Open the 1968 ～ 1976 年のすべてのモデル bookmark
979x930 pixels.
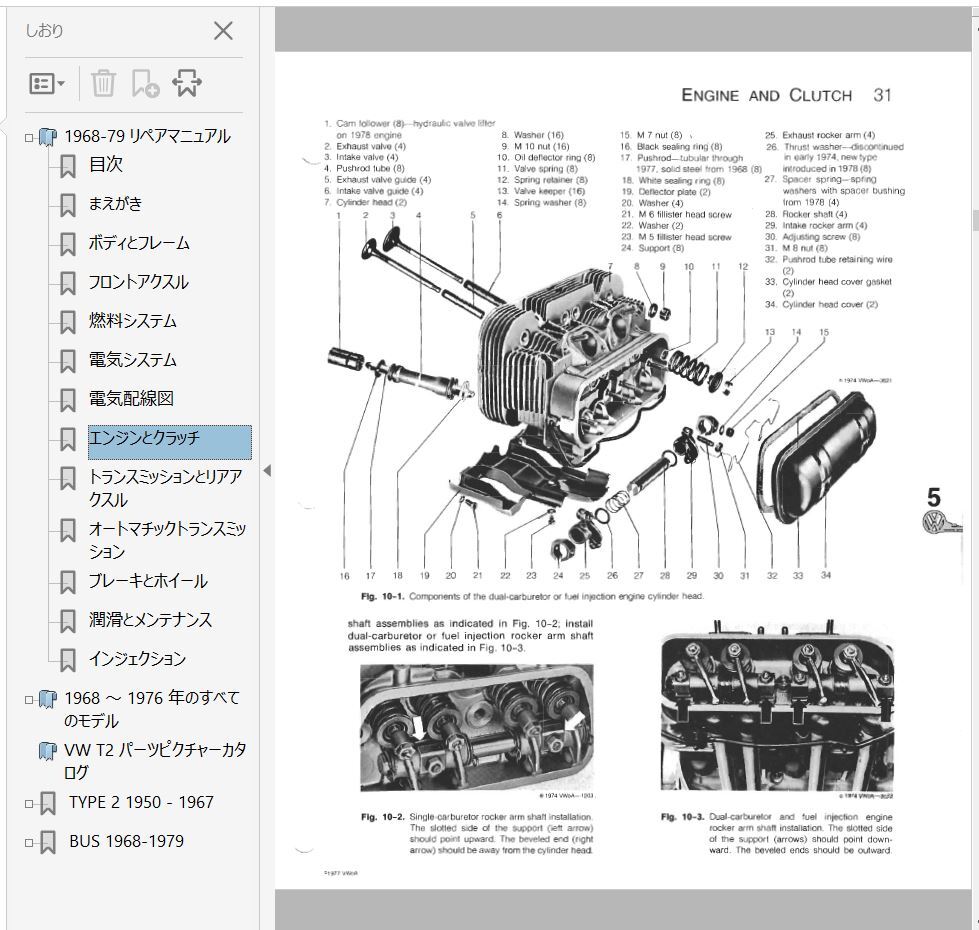pos(152,709)
